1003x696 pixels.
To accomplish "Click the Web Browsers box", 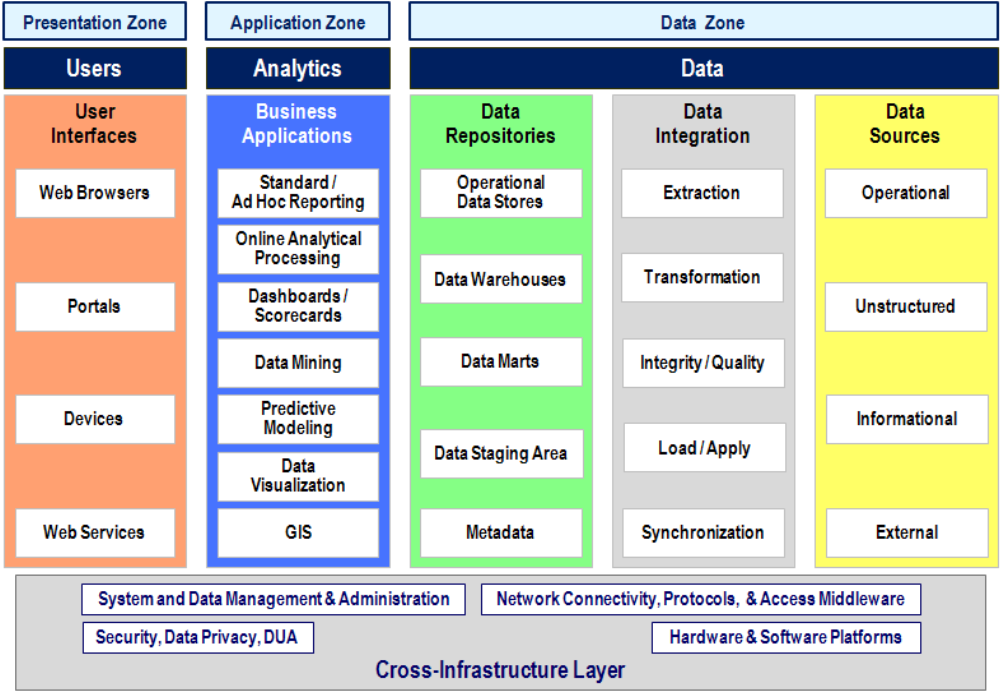I will [x=95, y=193].
